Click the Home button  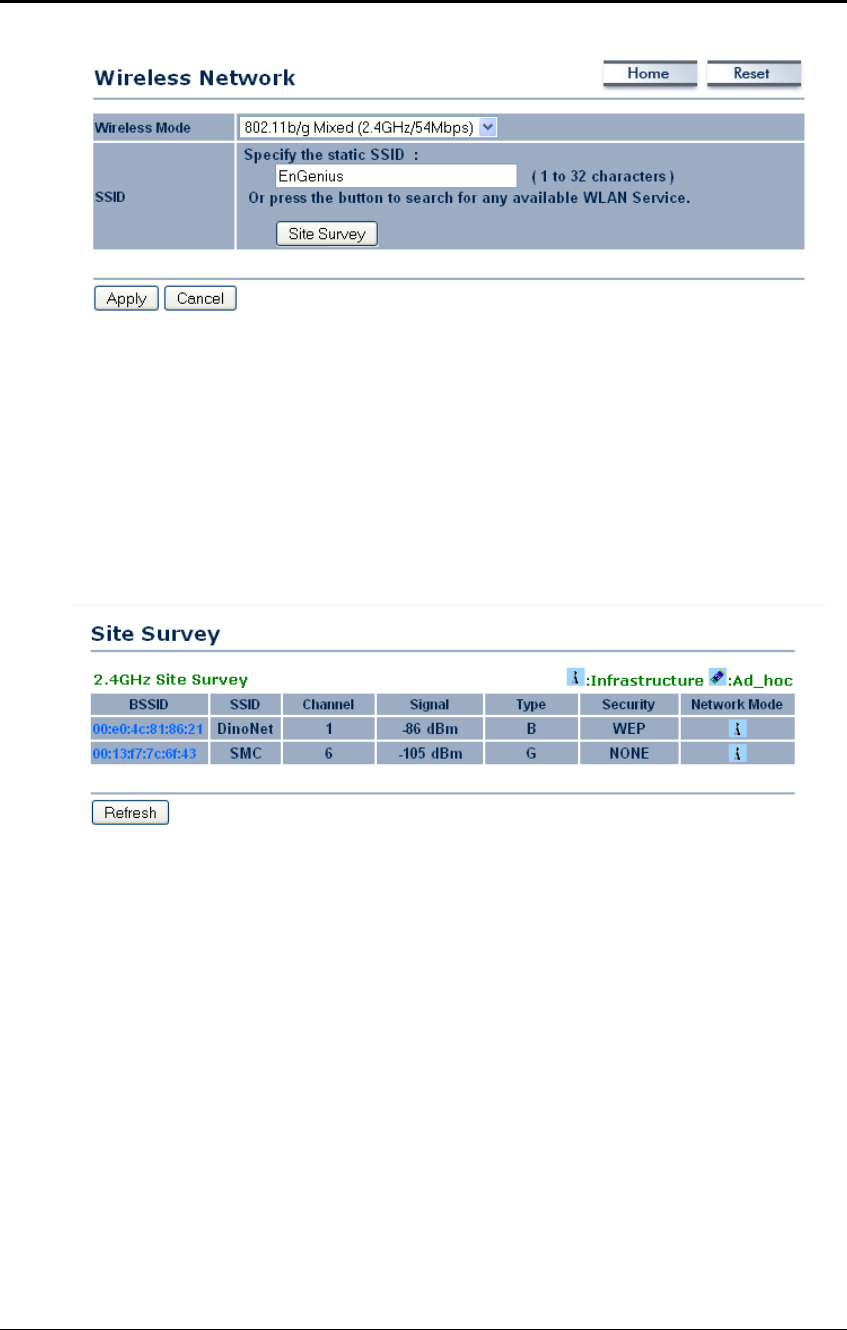point(650,74)
